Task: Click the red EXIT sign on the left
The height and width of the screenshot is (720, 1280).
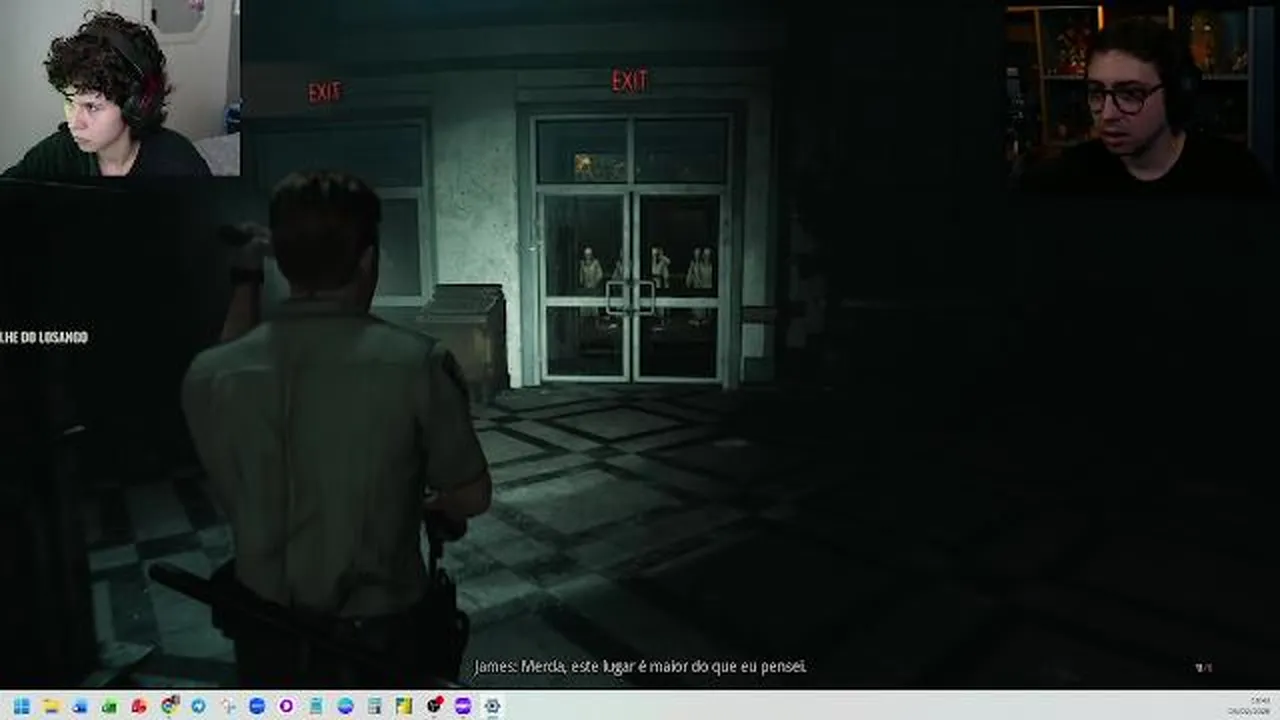Action: (x=324, y=93)
